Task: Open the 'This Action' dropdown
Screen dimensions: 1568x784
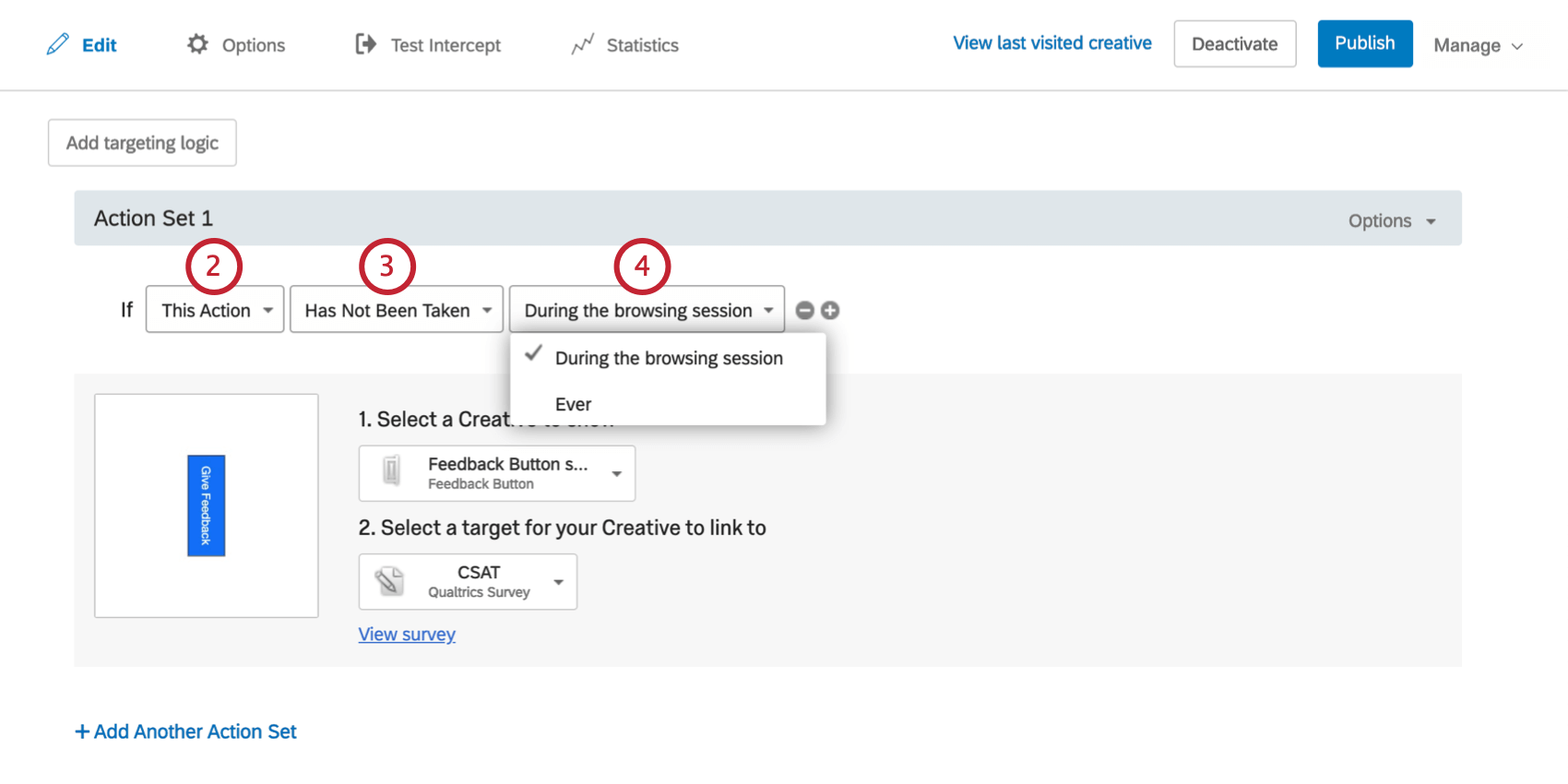Action: pos(214,310)
